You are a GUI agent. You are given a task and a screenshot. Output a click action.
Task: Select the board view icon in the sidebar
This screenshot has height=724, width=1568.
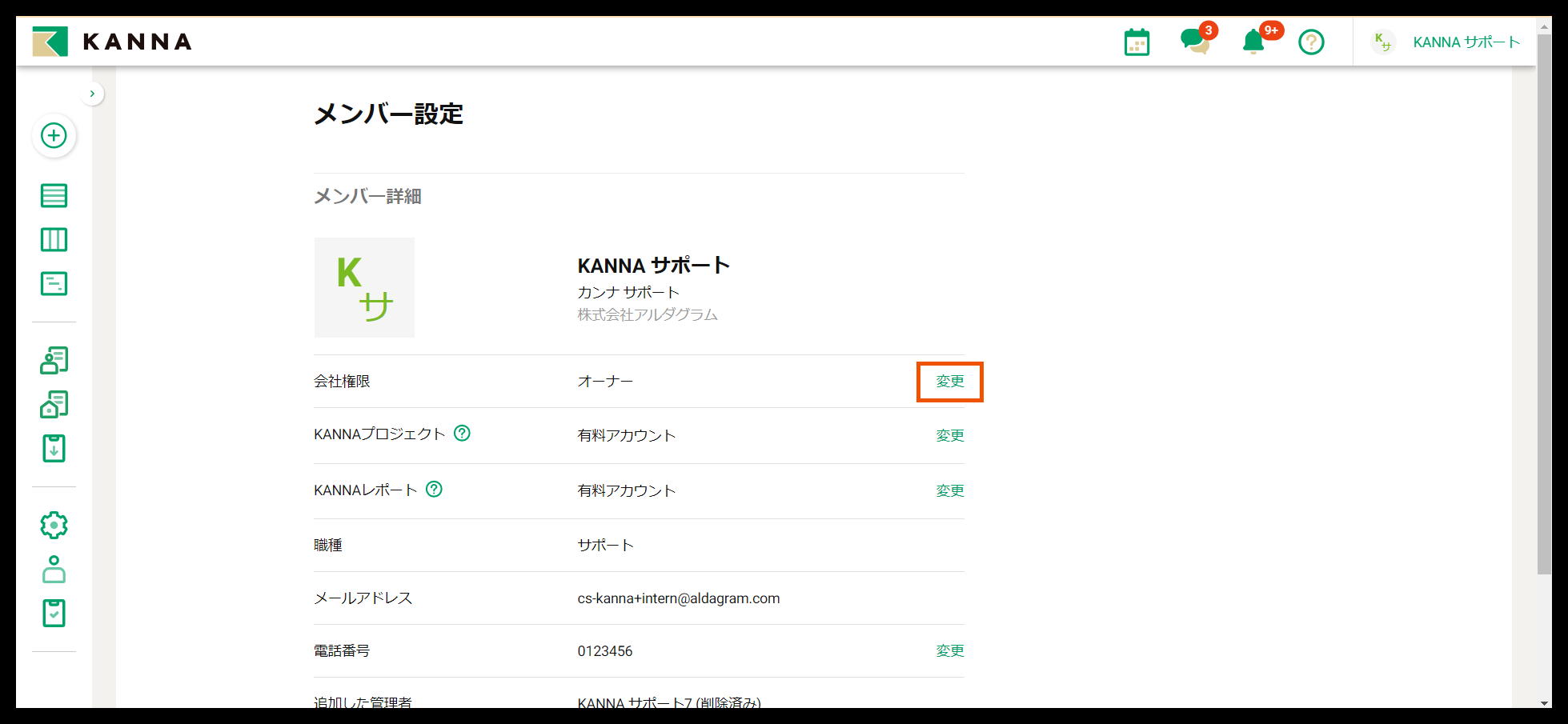[x=54, y=238]
